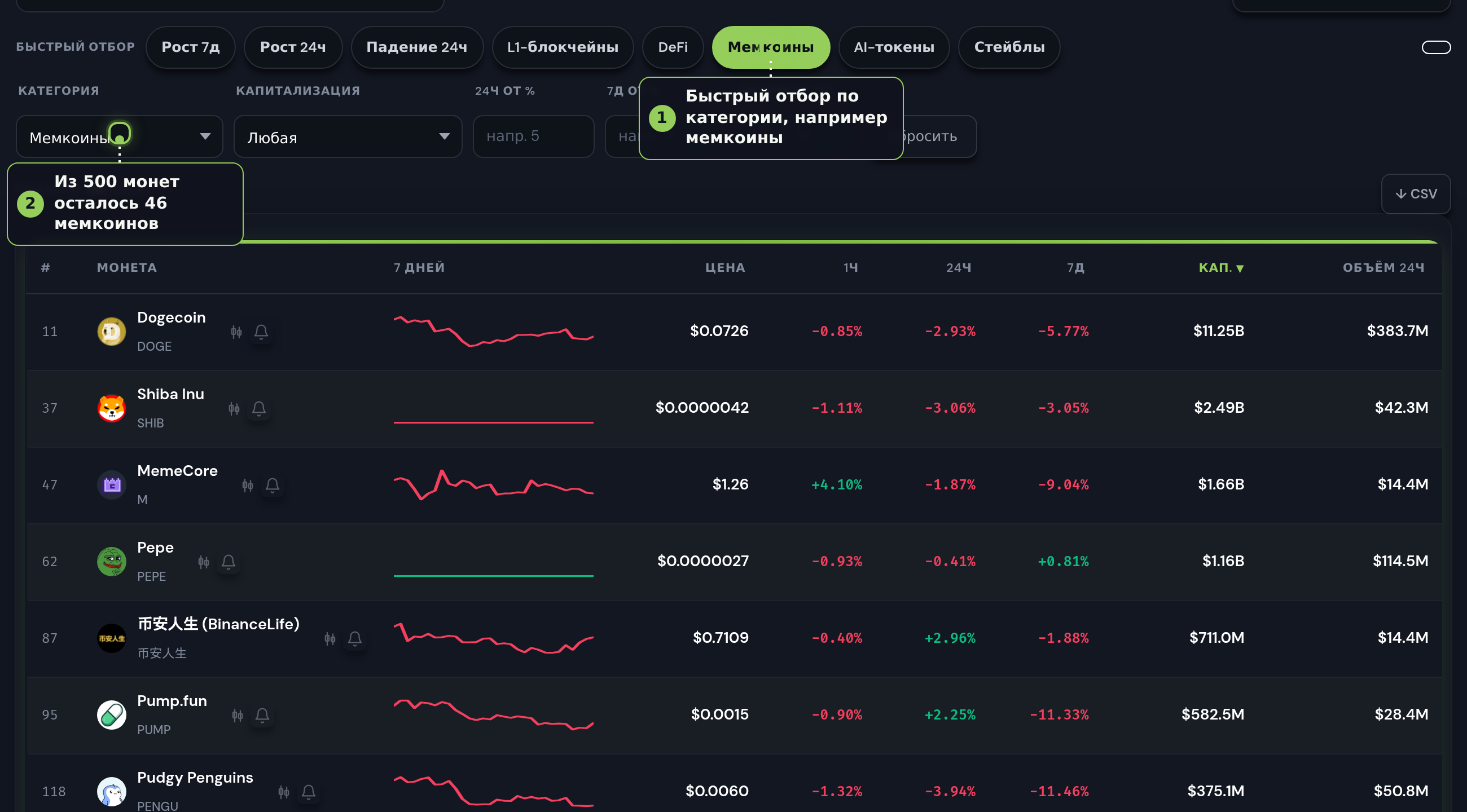This screenshot has width=1467, height=812.
Task: Toggle the DeFi quick filter chip
Action: tap(673, 47)
